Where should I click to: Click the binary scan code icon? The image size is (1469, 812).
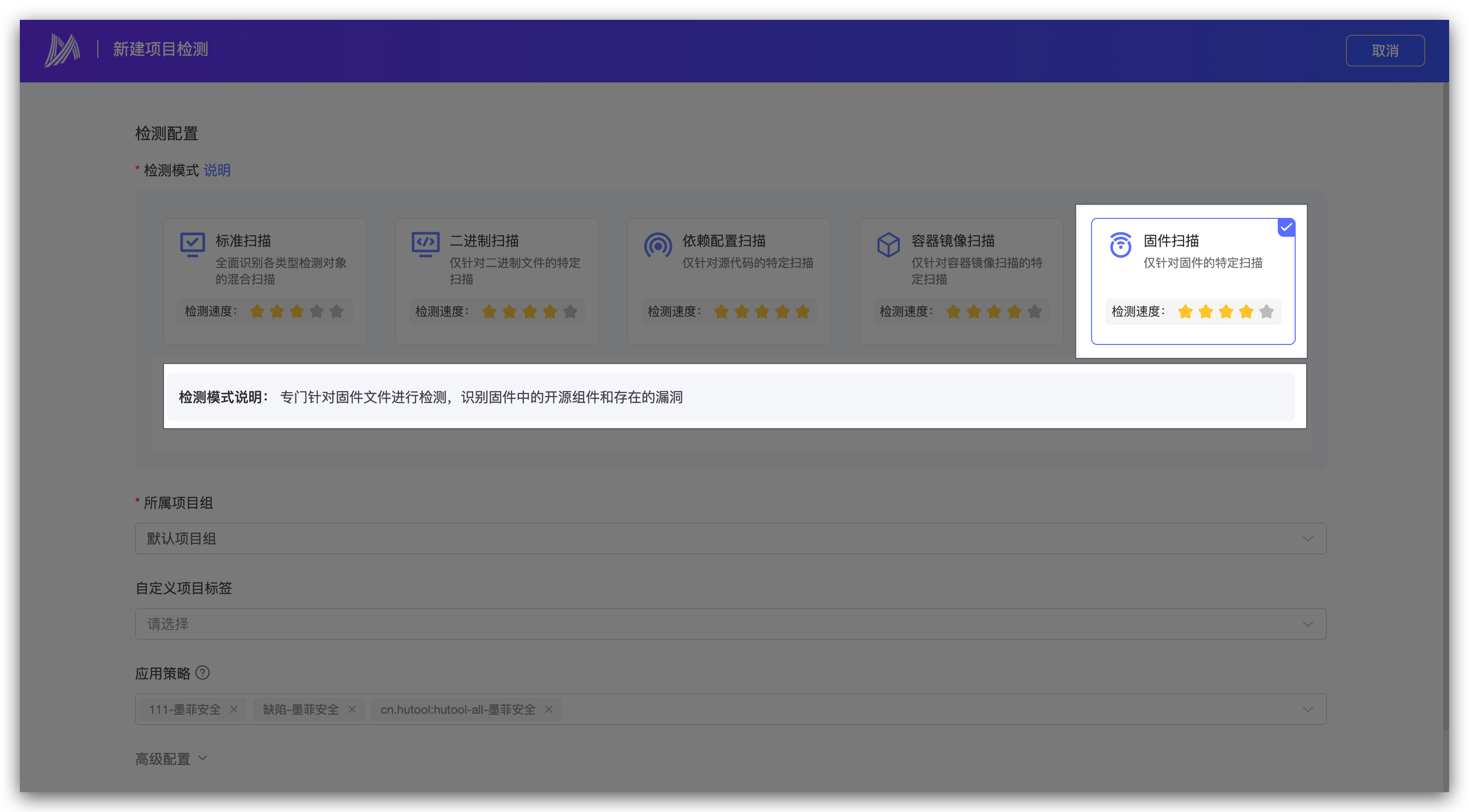pyautogui.click(x=426, y=245)
